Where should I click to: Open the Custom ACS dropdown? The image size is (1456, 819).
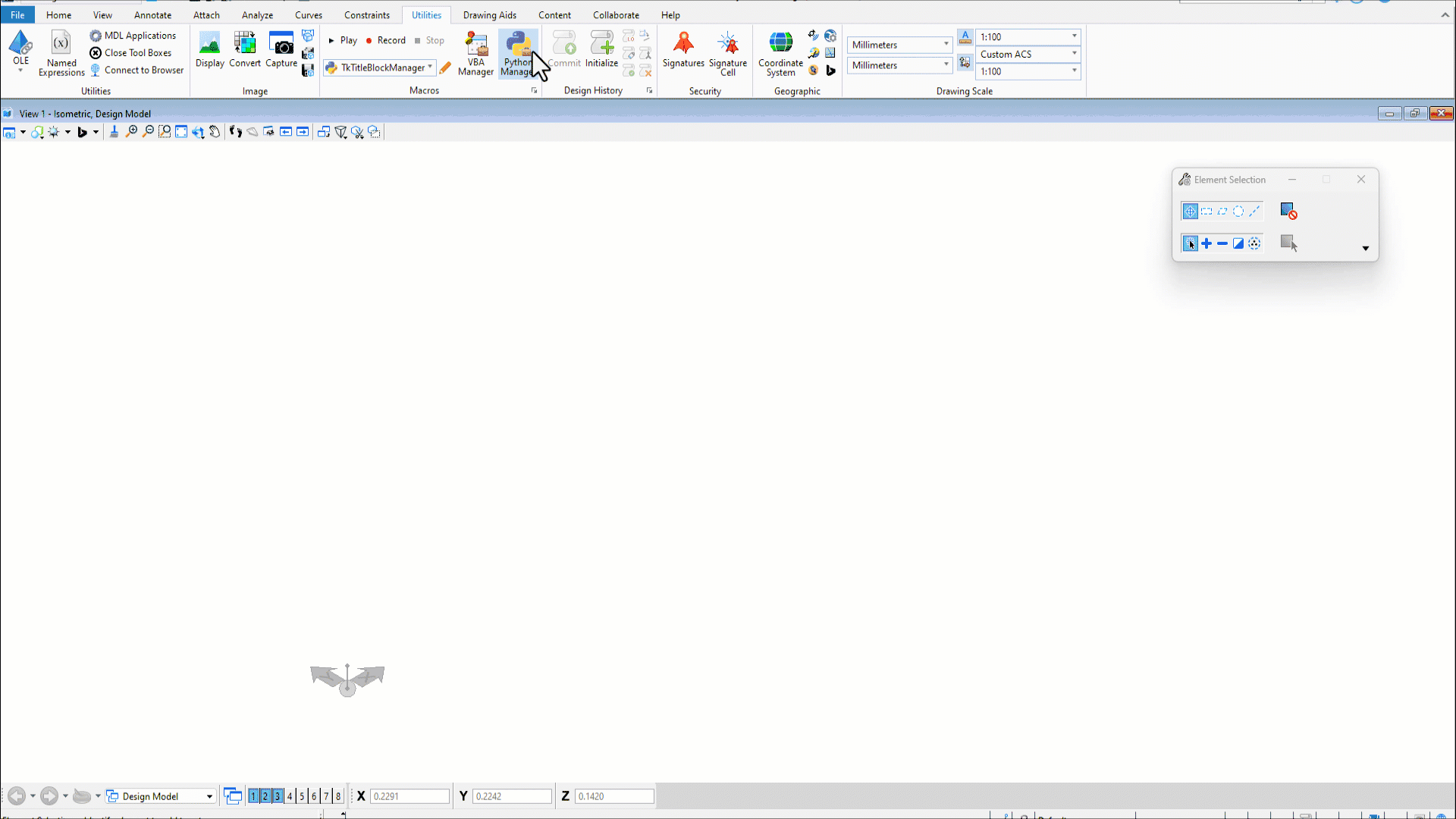(1074, 54)
